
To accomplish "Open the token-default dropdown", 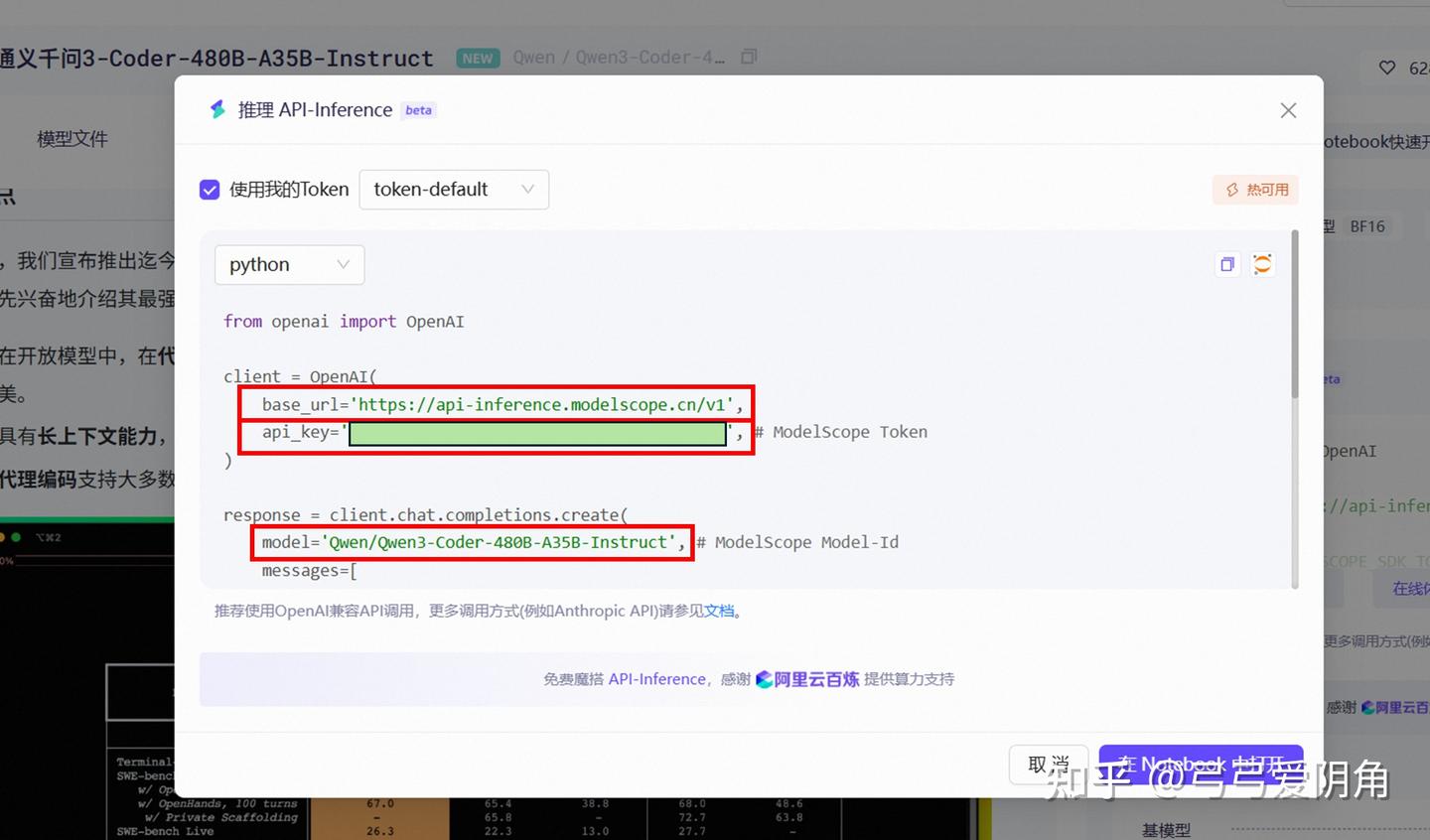I will coord(453,189).
